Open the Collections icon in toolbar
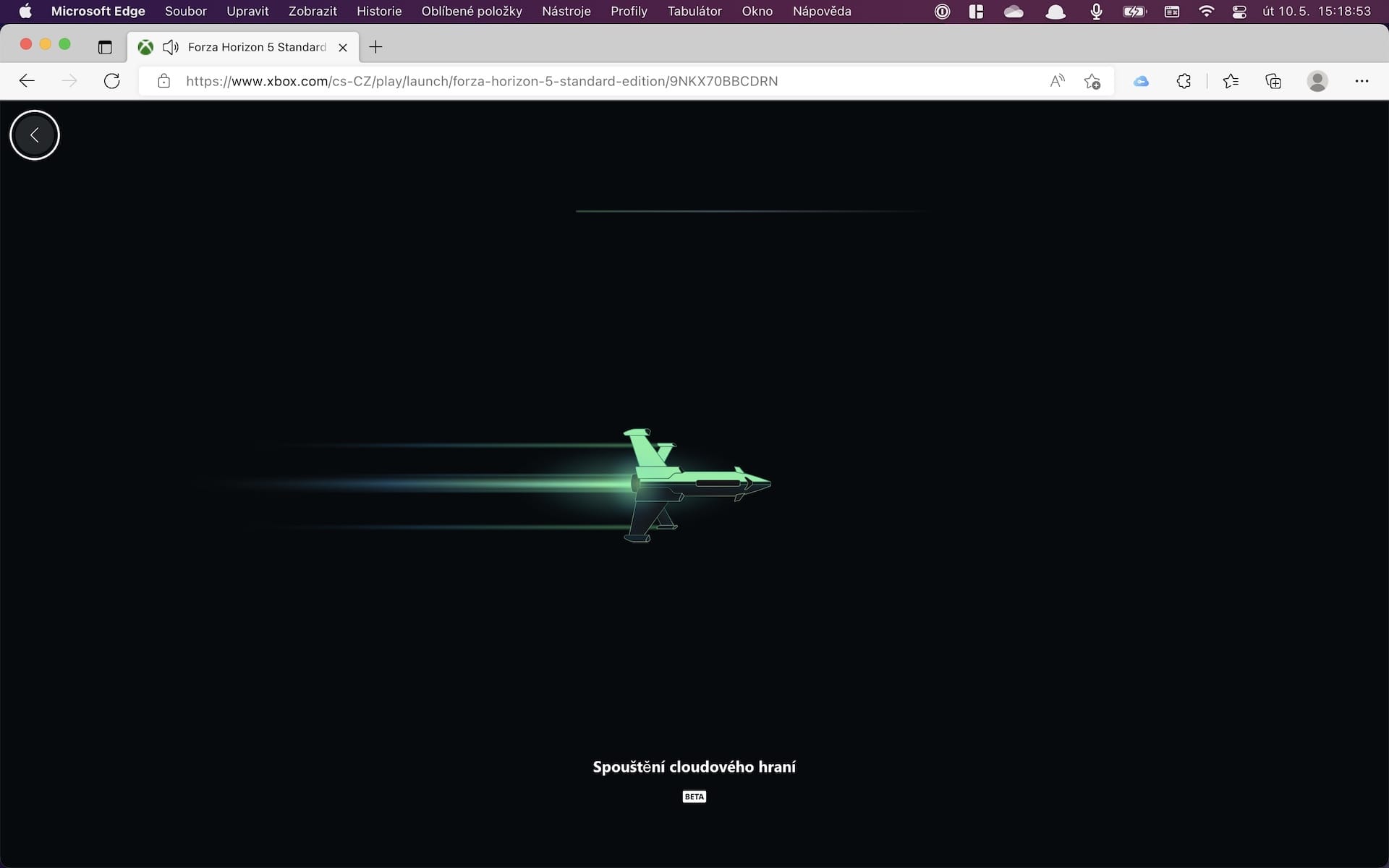Viewport: 1389px width, 868px height. point(1273,81)
